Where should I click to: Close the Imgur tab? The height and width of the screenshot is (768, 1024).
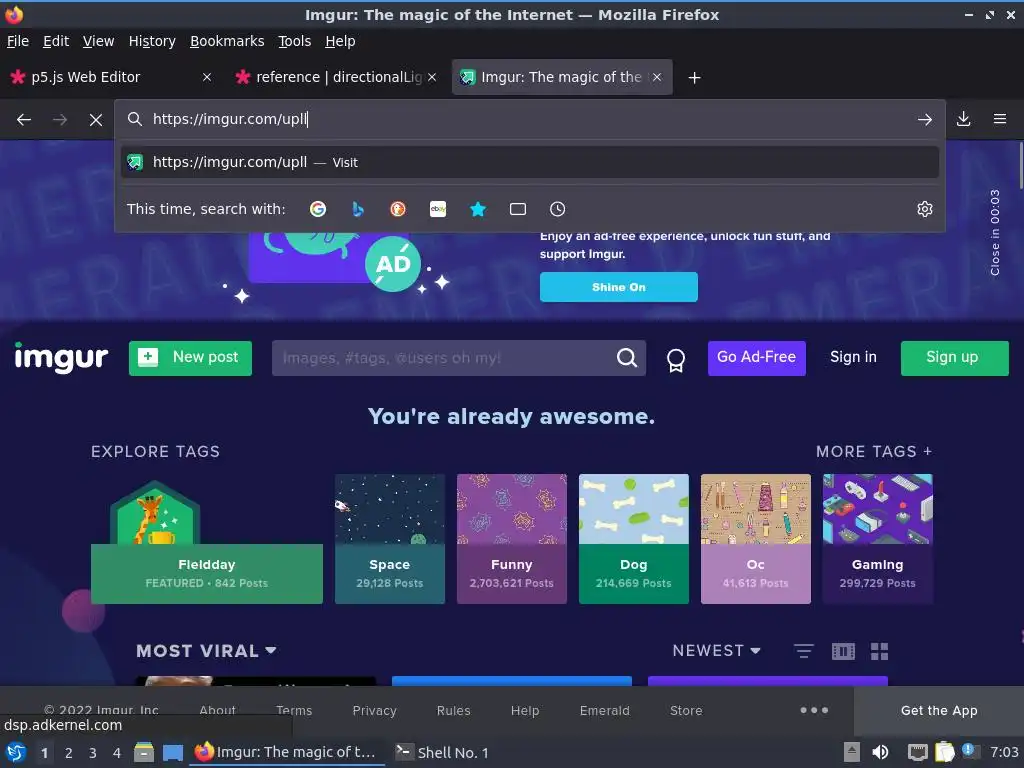click(x=657, y=77)
